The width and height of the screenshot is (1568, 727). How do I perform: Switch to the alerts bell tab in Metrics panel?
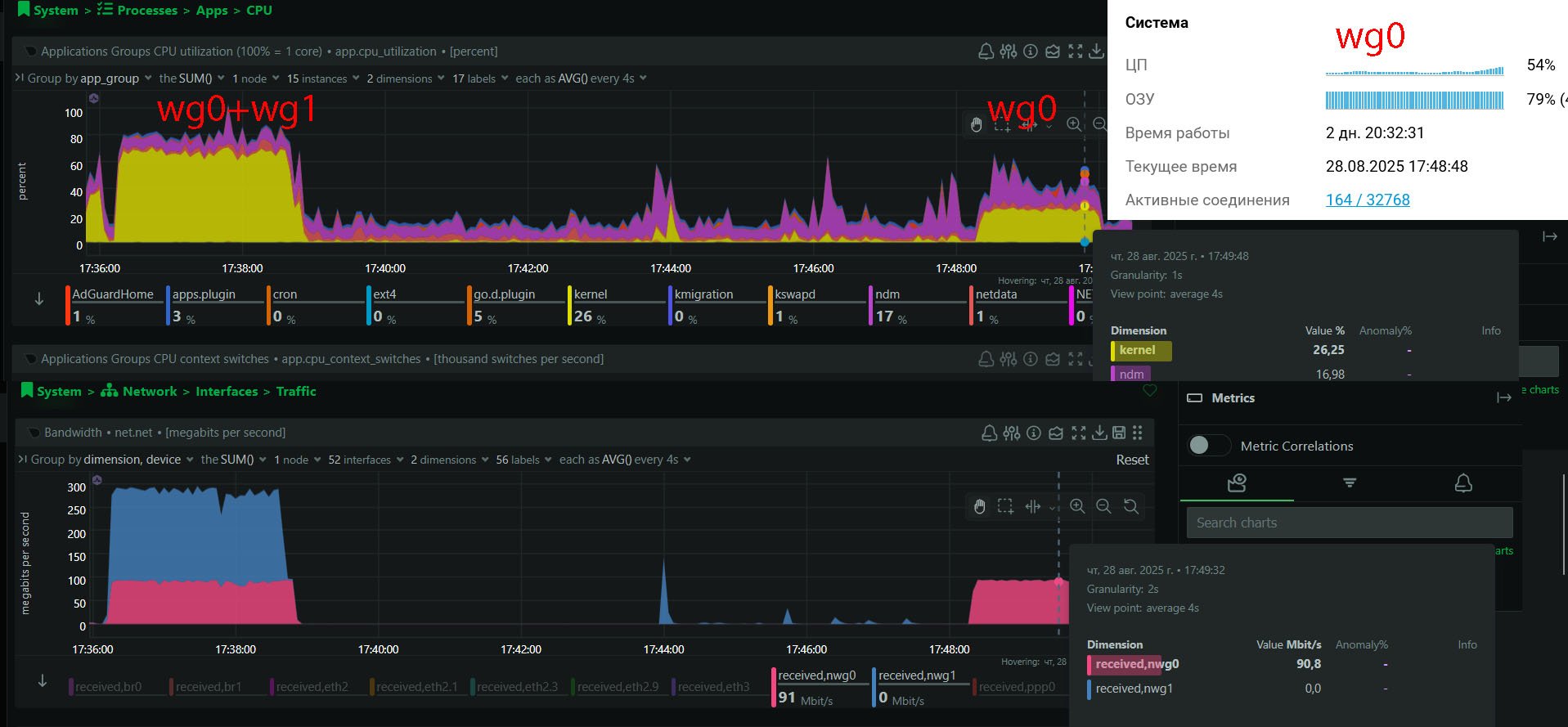pyautogui.click(x=1463, y=483)
